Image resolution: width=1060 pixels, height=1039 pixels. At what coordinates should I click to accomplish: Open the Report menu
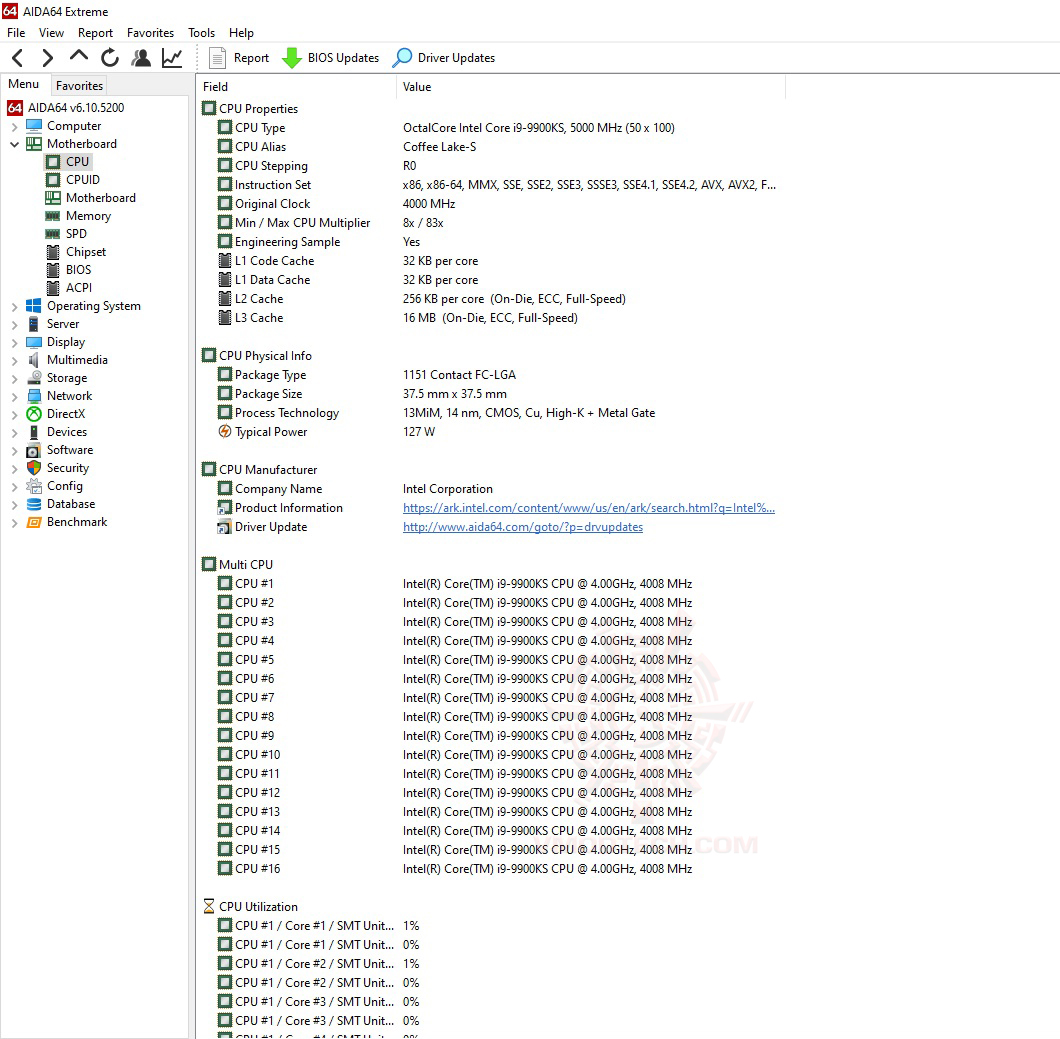tap(95, 32)
